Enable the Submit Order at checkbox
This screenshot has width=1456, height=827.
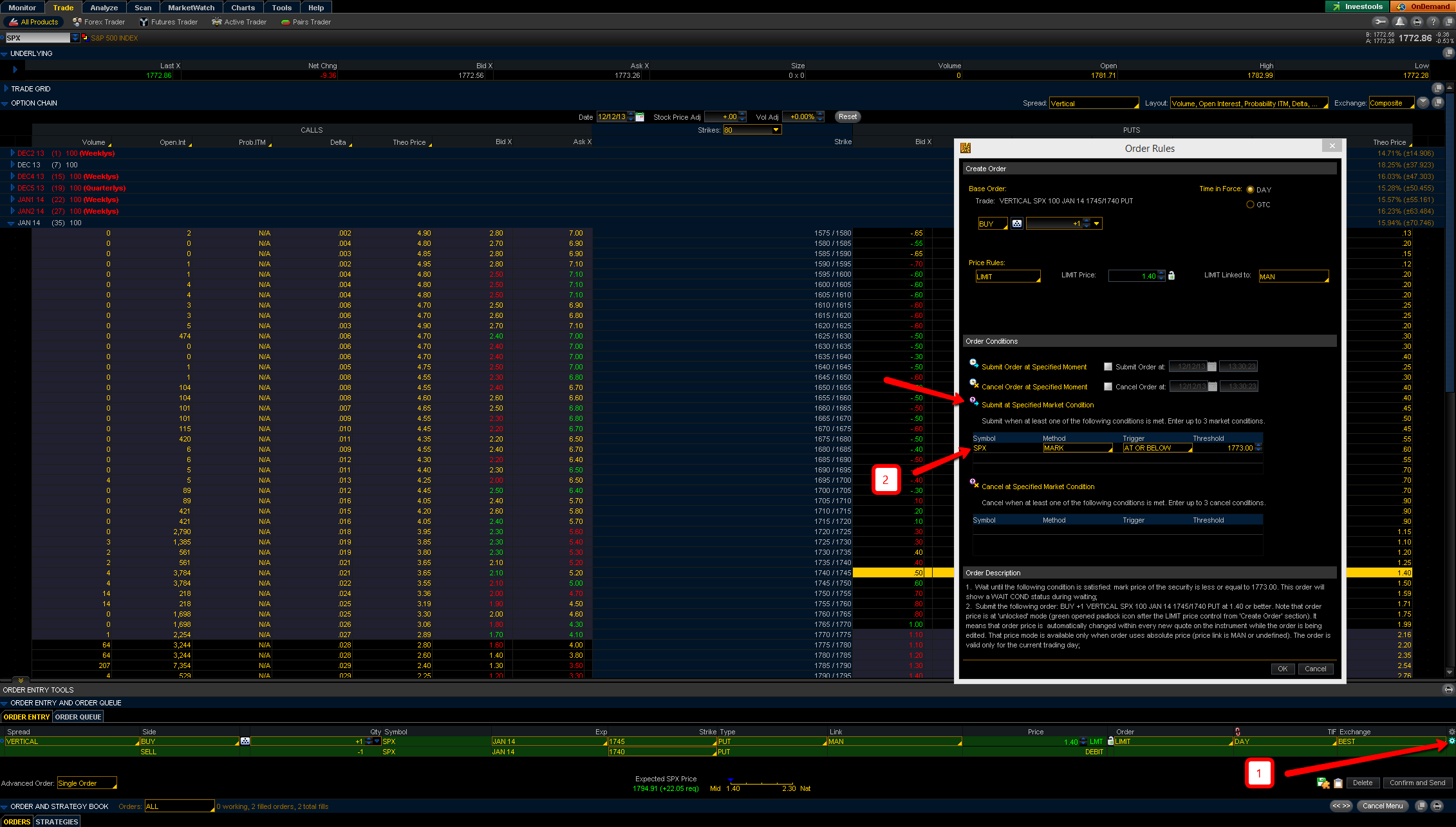[x=1108, y=367]
